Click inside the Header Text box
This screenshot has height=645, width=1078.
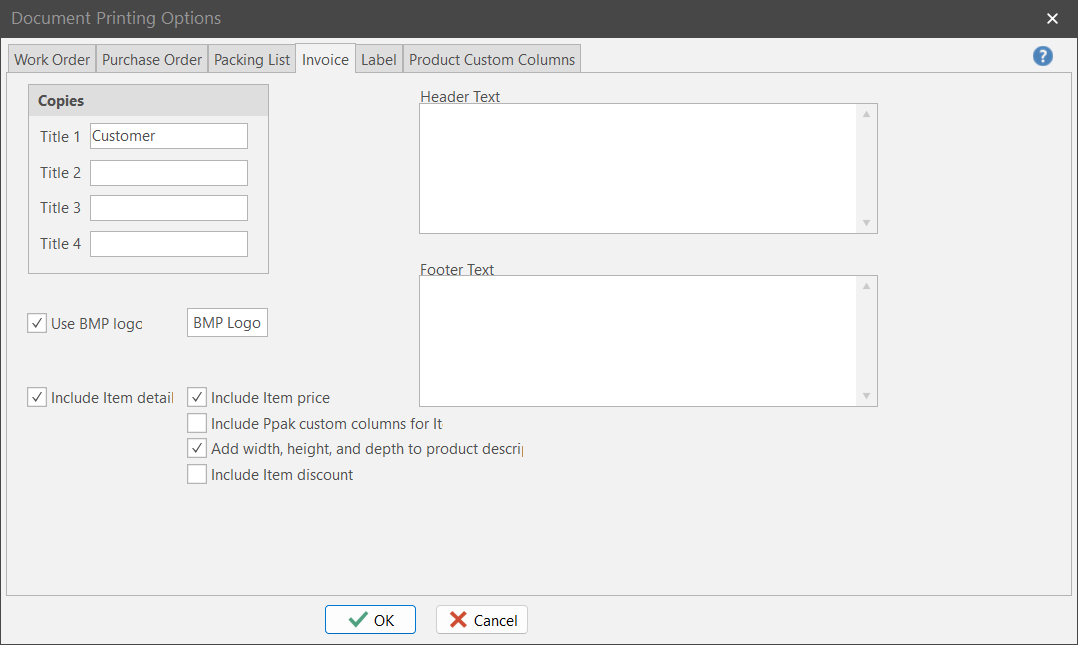(x=638, y=168)
